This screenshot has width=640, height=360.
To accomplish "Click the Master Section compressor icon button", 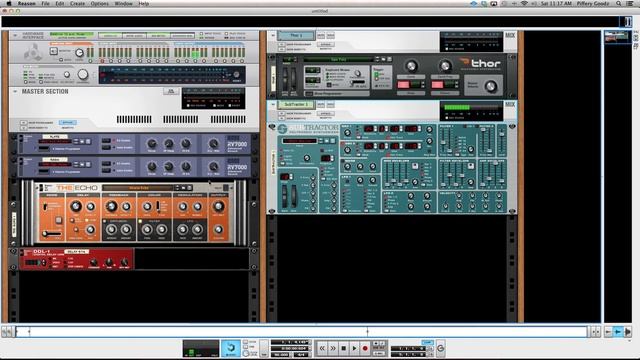I will [x=171, y=91].
